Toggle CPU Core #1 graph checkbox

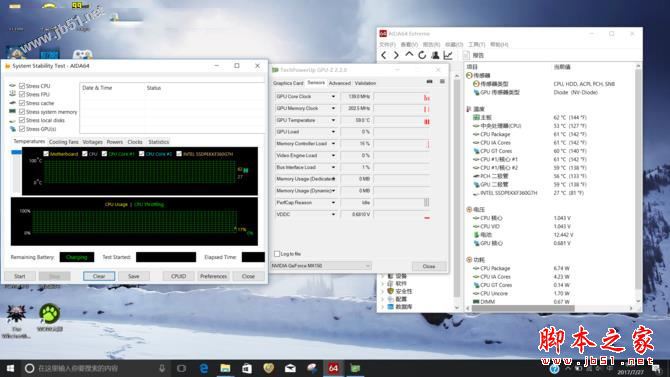click(x=104, y=153)
